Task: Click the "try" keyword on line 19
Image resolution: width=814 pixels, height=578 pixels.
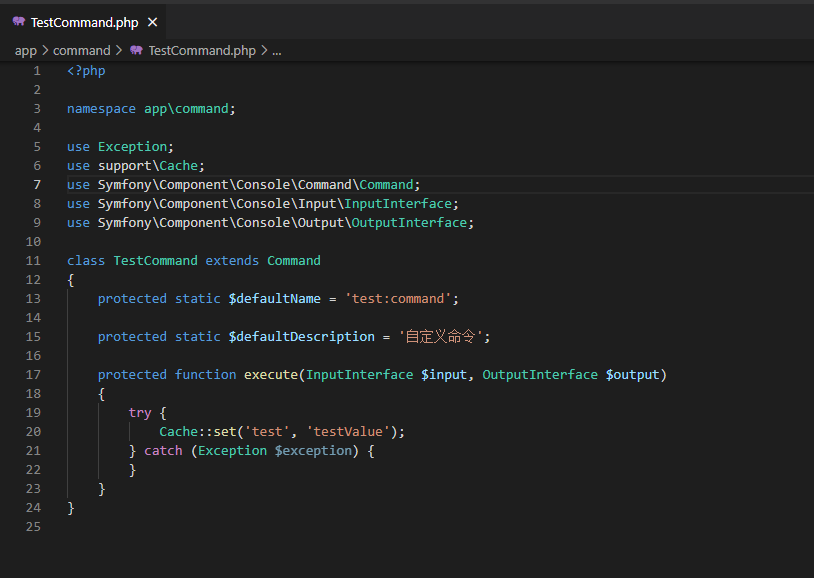Action: 140,413
